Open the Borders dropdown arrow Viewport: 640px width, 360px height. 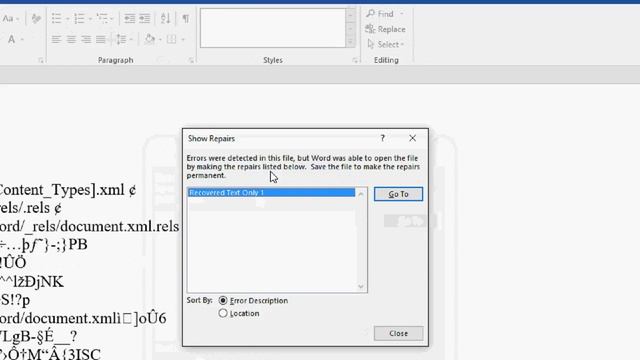coord(182,40)
